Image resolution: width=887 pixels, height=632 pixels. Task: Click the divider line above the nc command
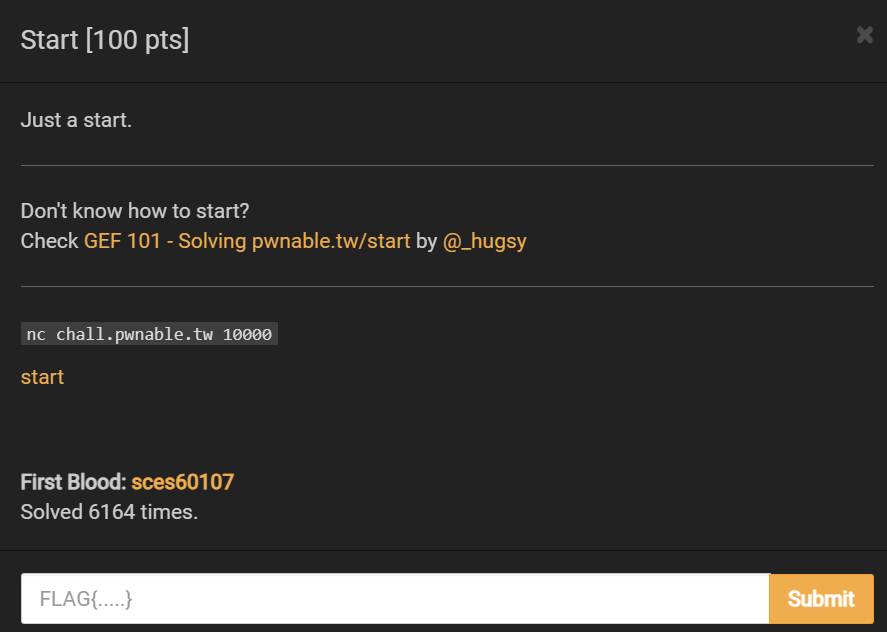(x=447, y=286)
